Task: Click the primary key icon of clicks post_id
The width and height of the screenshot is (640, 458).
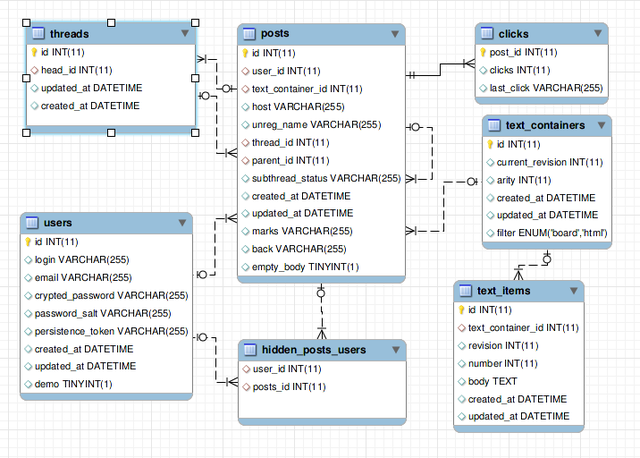Action: (483, 53)
